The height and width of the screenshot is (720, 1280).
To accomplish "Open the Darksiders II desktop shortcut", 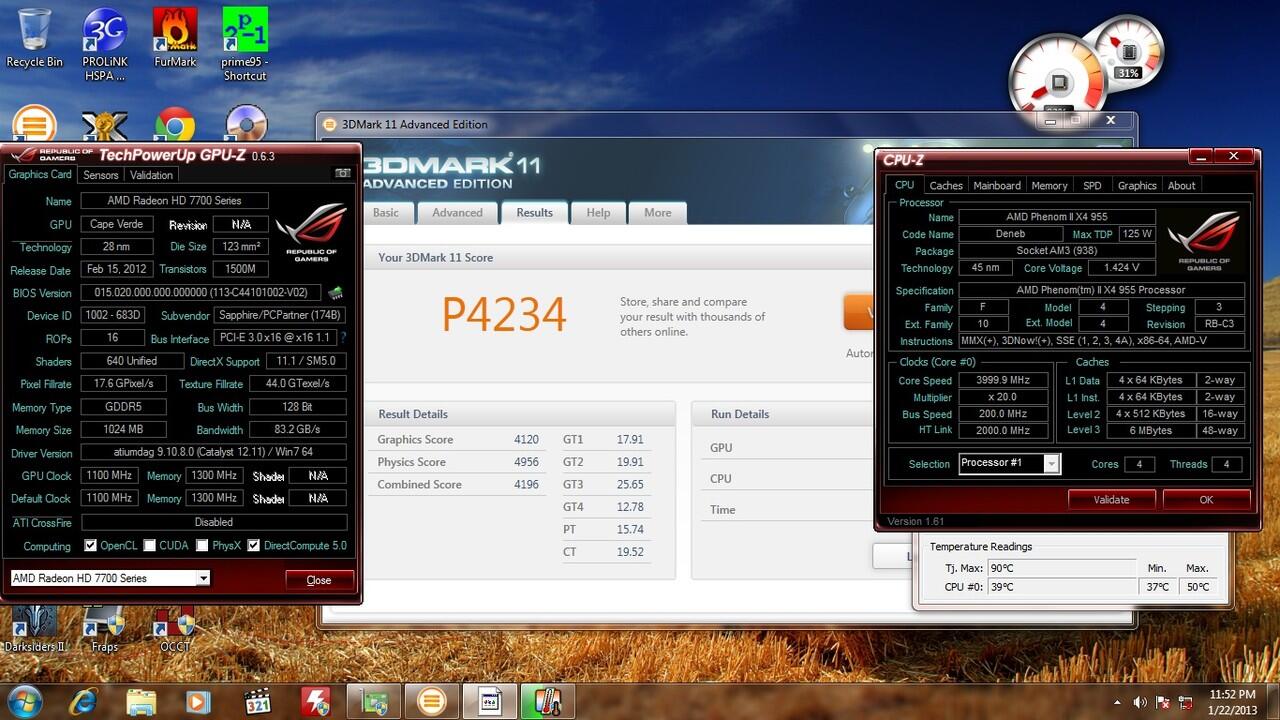I will (34, 629).
